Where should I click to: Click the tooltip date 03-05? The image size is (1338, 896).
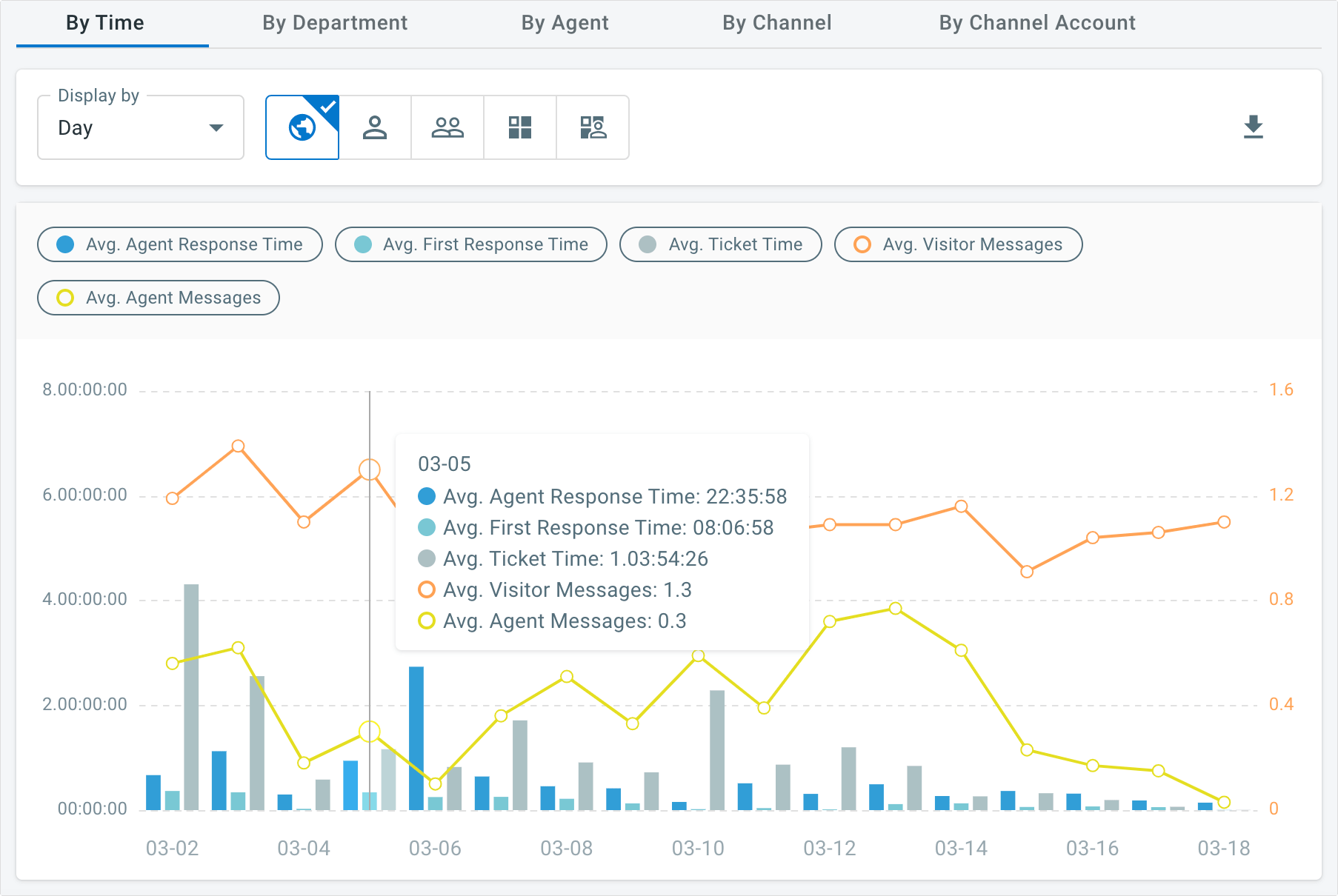coord(445,464)
